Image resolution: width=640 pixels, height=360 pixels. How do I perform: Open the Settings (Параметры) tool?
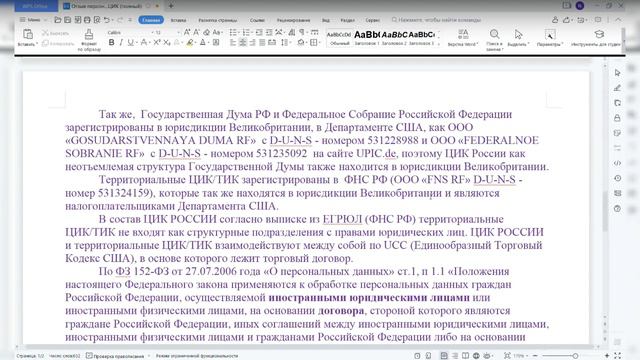pyautogui.click(x=550, y=37)
